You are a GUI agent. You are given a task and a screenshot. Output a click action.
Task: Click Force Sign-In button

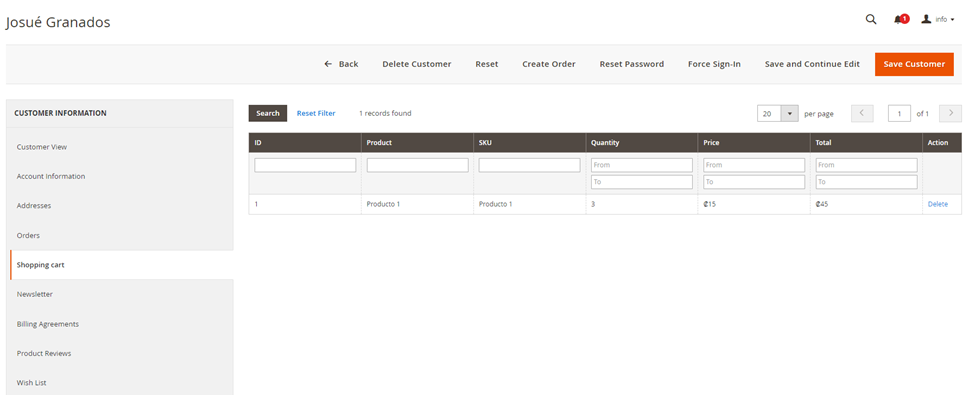click(714, 64)
